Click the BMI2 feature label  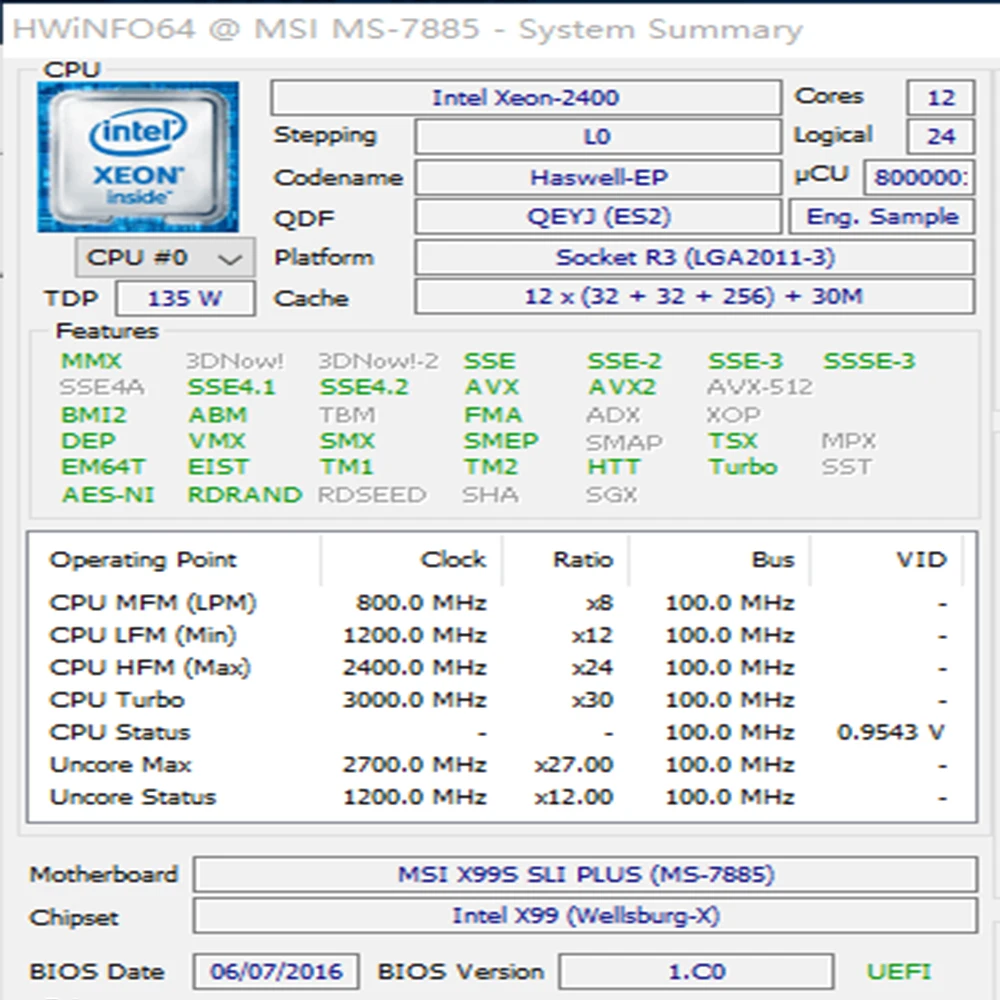94,415
